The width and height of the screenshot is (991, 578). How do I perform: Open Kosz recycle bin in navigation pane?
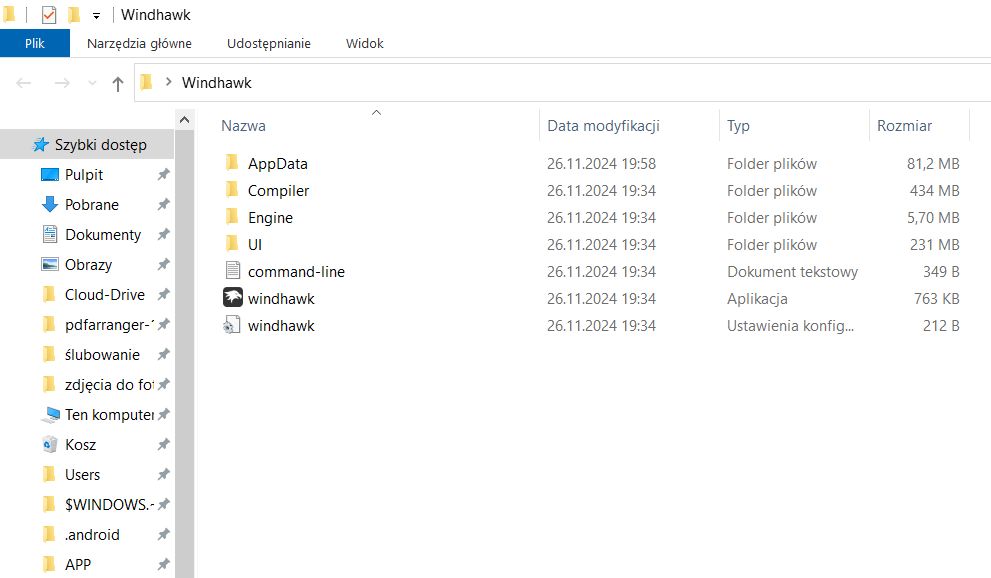(80, 445)
